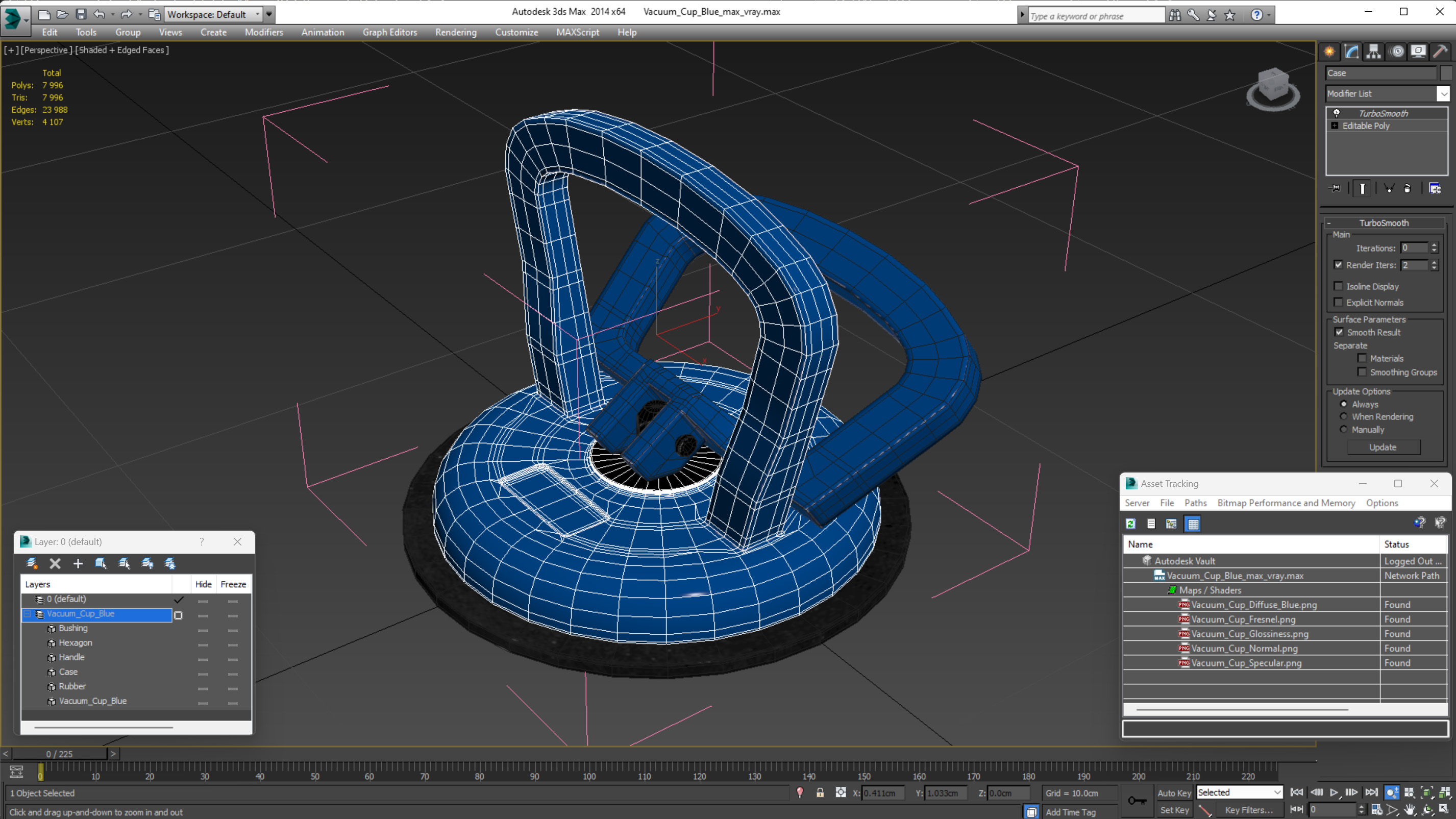This screenshot has width=1456, height=819.
Task: Click Create New Layer icon in Layer dialog
Action: pyautogui.click(x=32, y=563)
